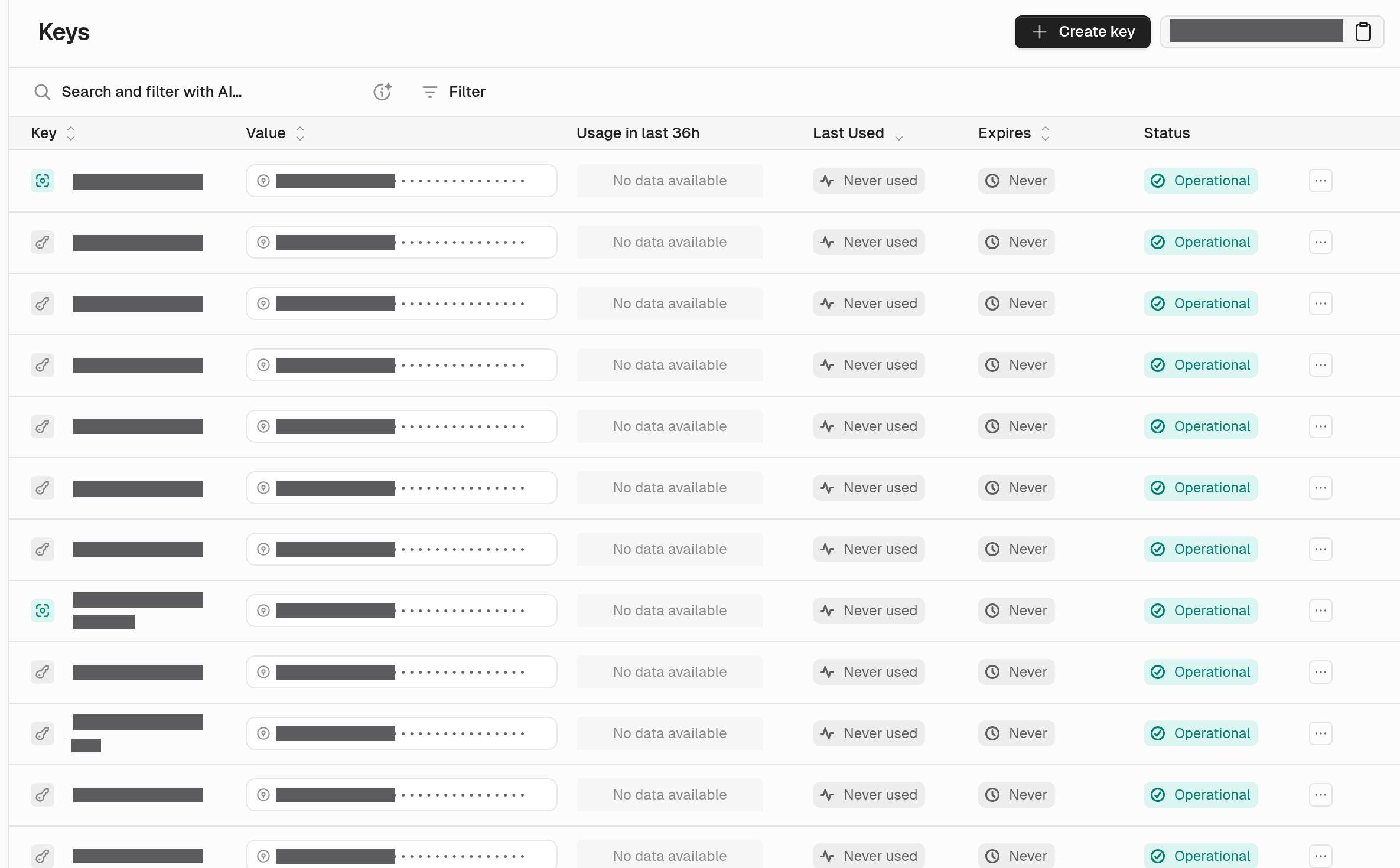Click the Create key button
Image resolution: width=1400 pixels, height=868 pixels.
pyautogui.click(x=1082, y=32)
